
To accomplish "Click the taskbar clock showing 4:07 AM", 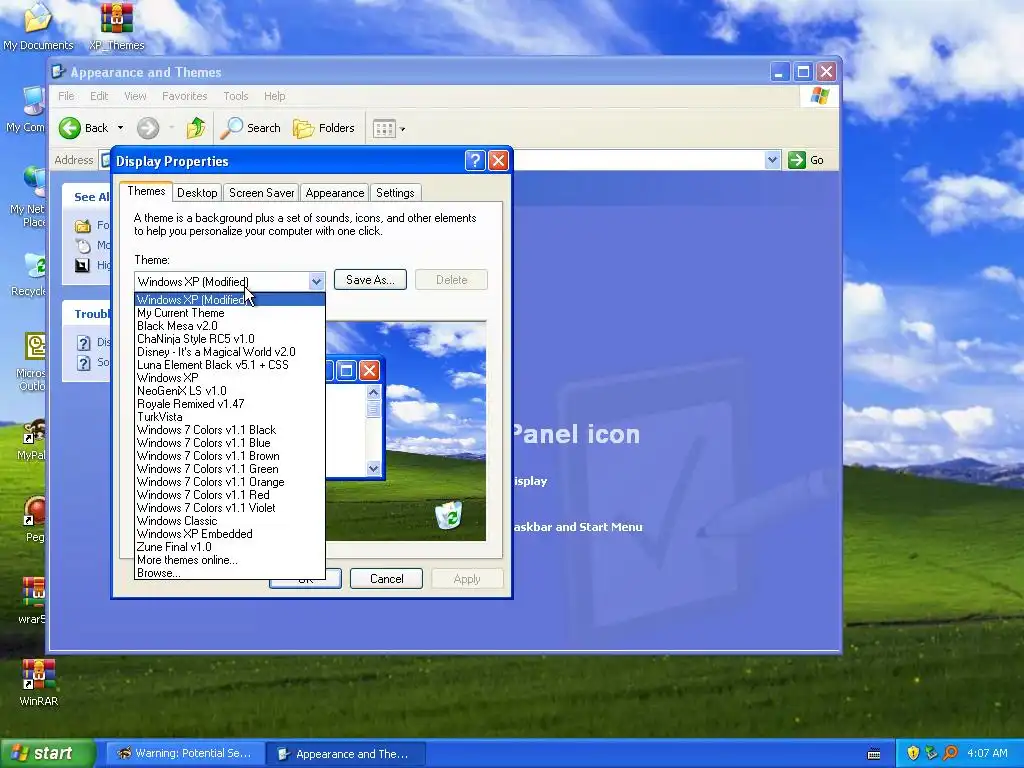I will pos(987,753).
